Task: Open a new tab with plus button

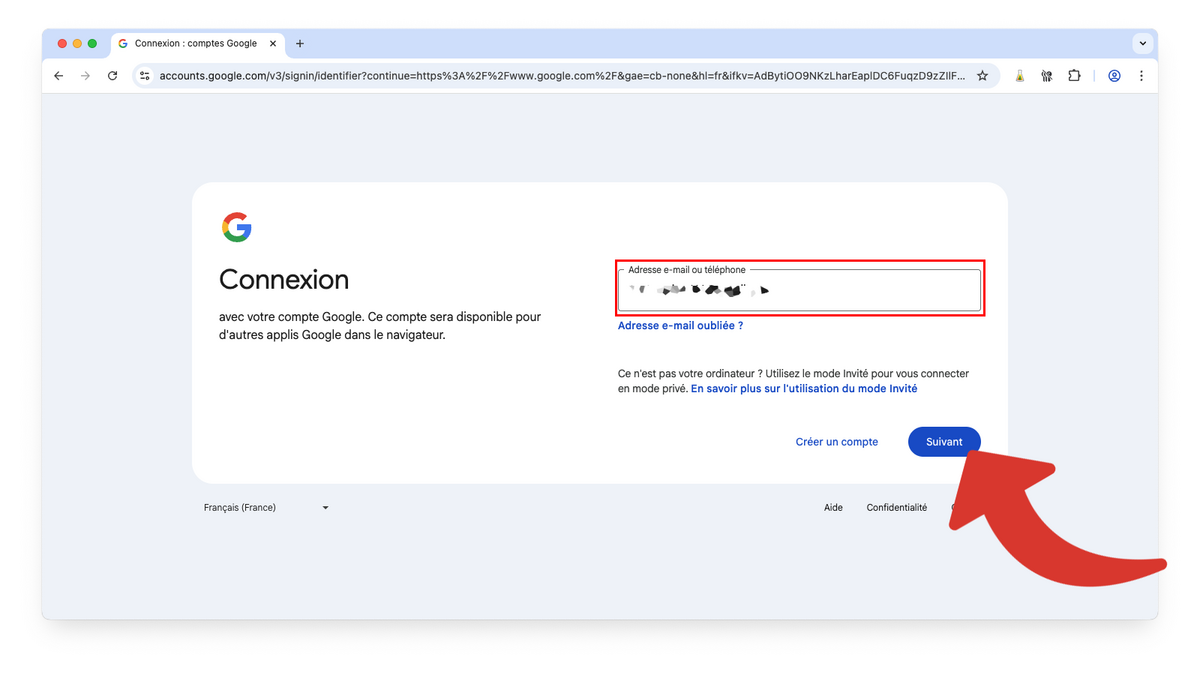Action: coord(299,44)
